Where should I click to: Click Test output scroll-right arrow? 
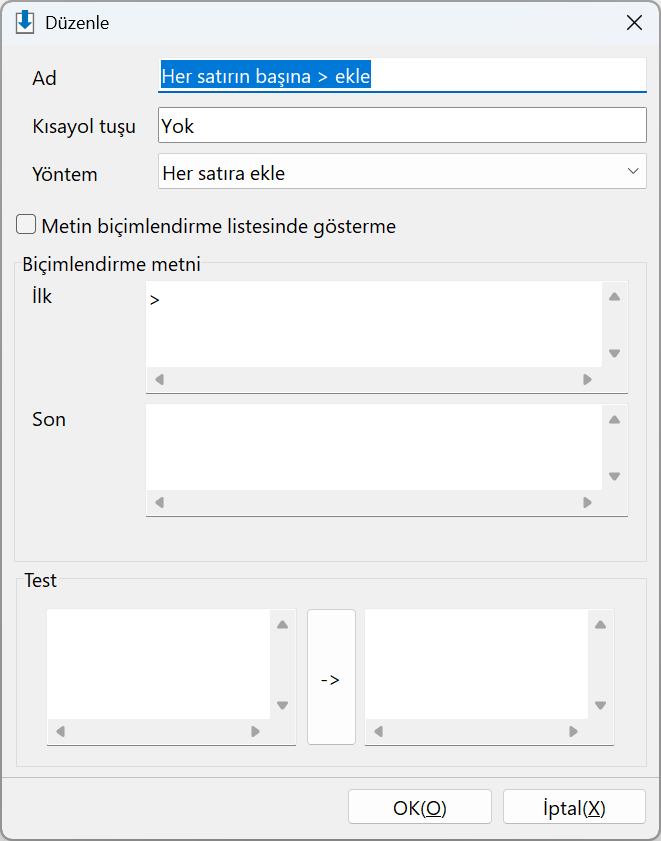click(x=574, y=732)
